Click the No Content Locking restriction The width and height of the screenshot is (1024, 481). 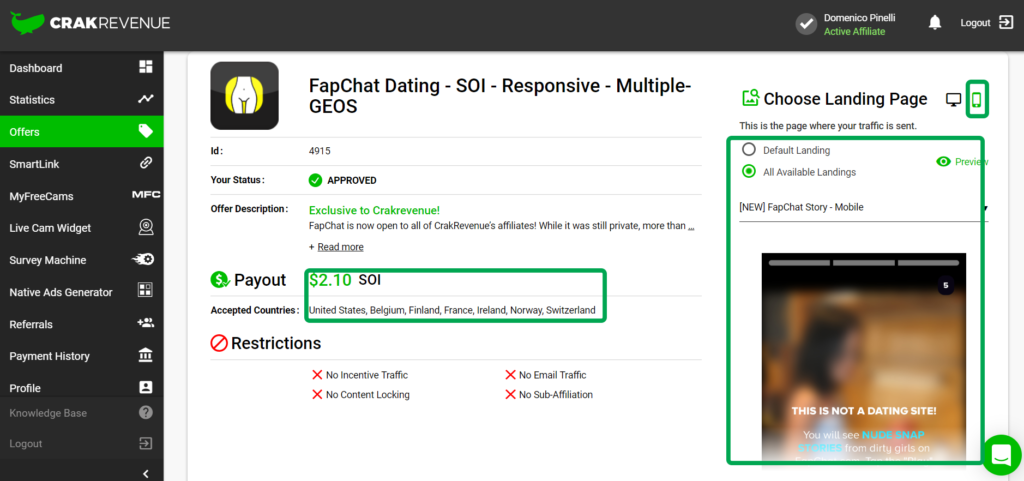[x=361, y=394]
